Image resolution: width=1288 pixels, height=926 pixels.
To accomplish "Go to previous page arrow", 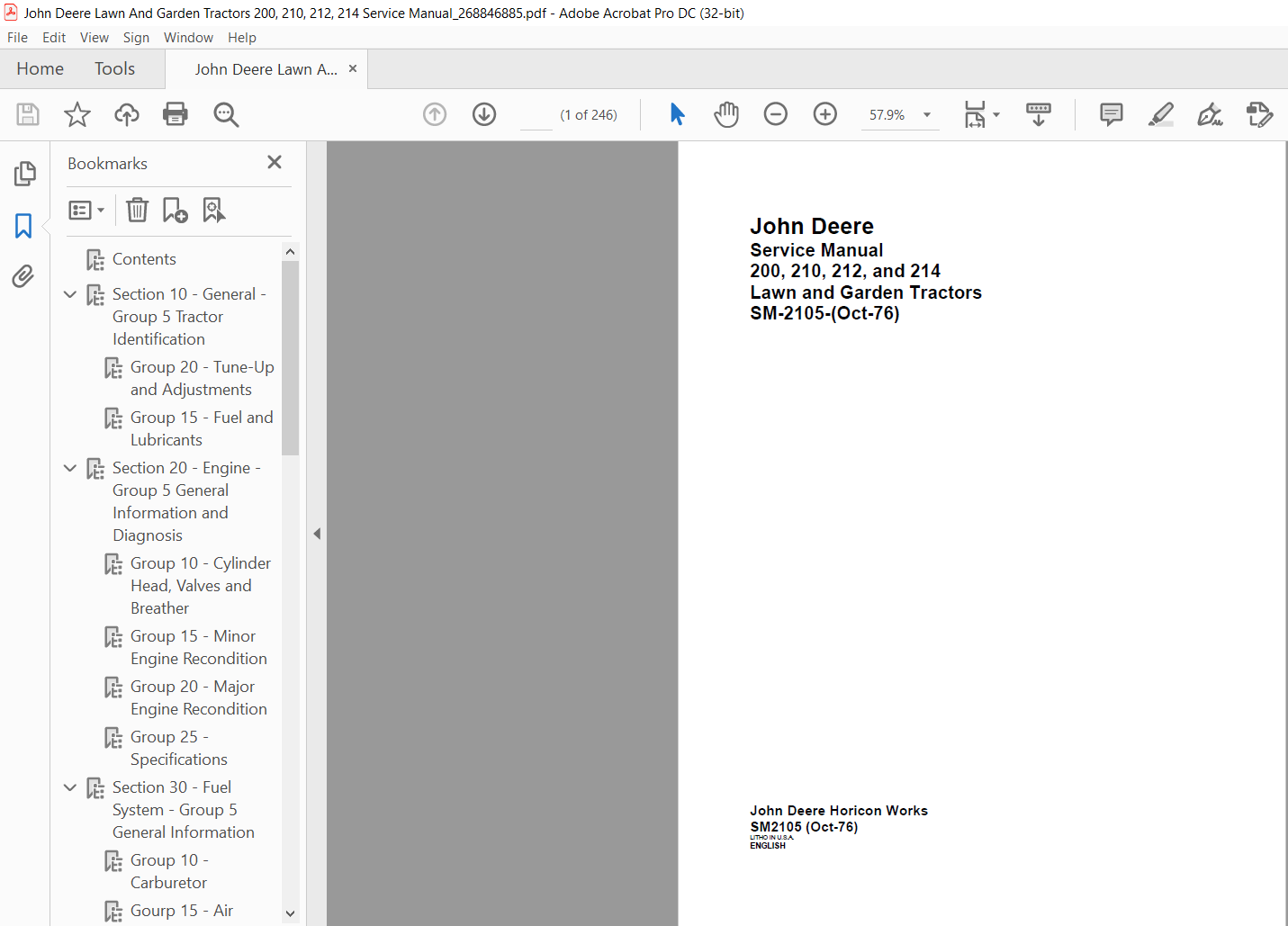I will 435,114.
